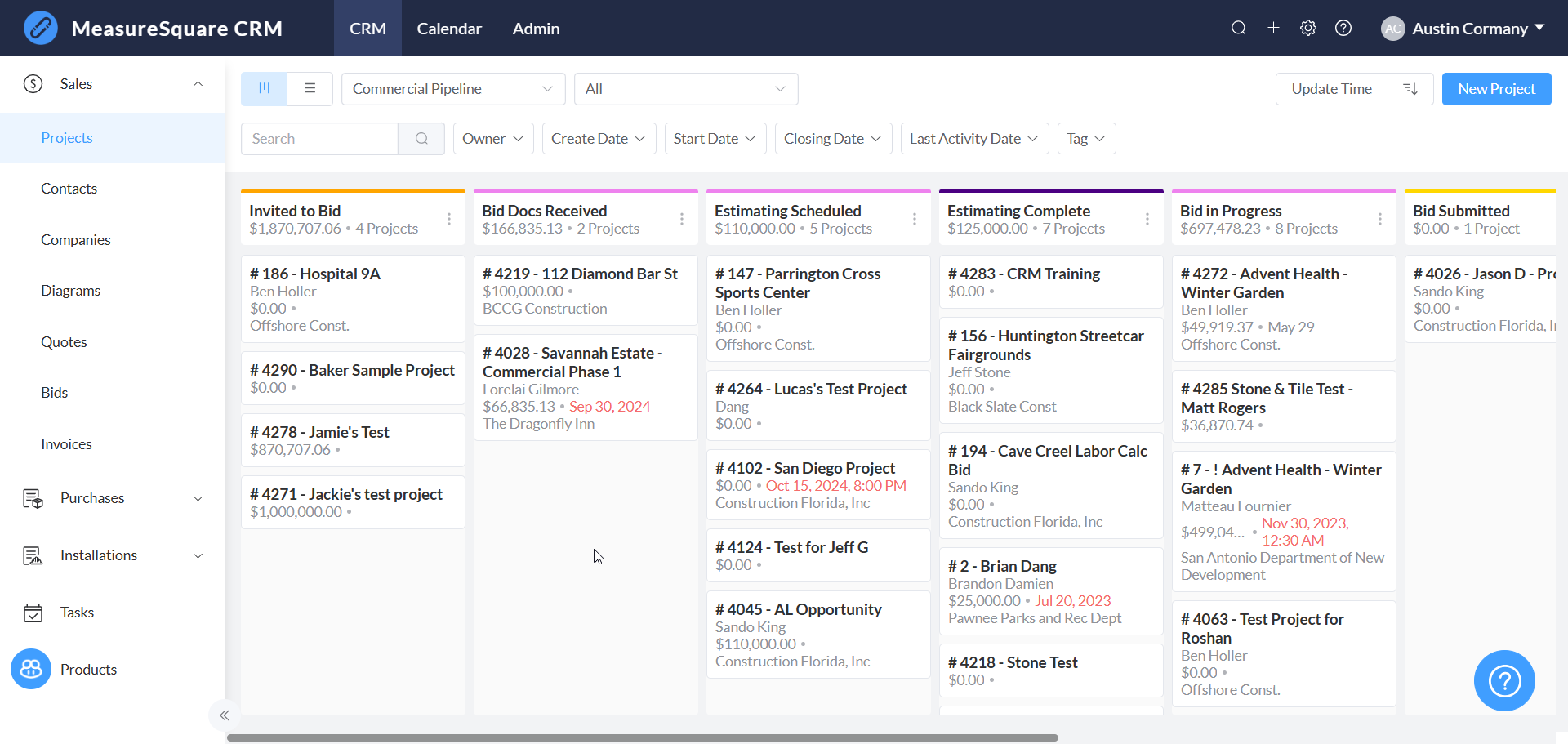Open #4285 Stone & Tile Test card
The width and height of the screenshot is (1568, 744).
(1284, 406)
